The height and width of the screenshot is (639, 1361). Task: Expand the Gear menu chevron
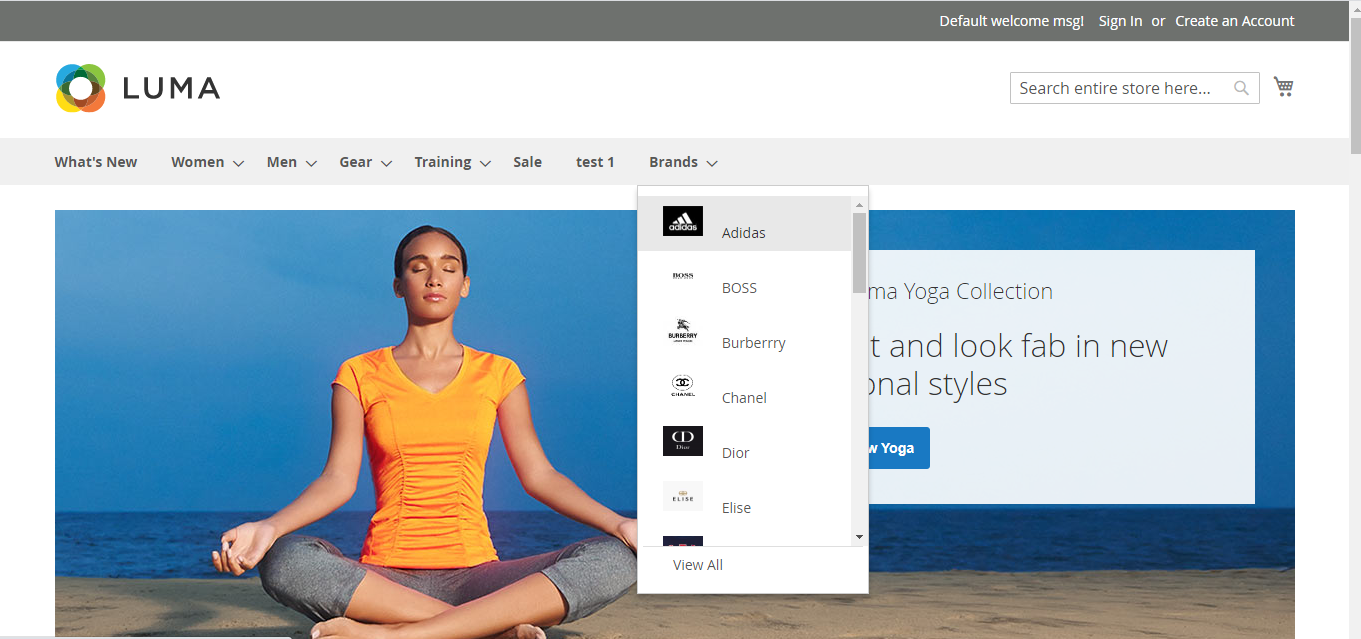386,163
